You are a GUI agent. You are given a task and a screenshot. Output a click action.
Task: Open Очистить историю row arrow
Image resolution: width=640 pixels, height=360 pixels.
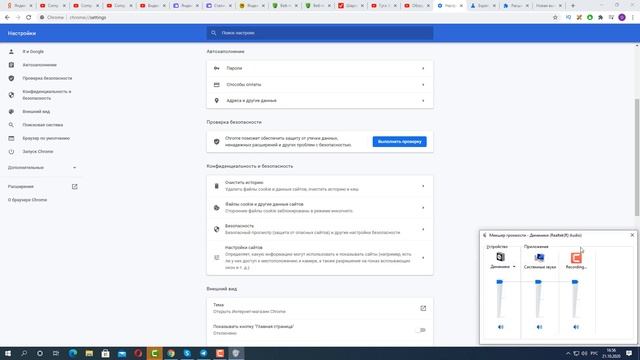click(423, 186)
